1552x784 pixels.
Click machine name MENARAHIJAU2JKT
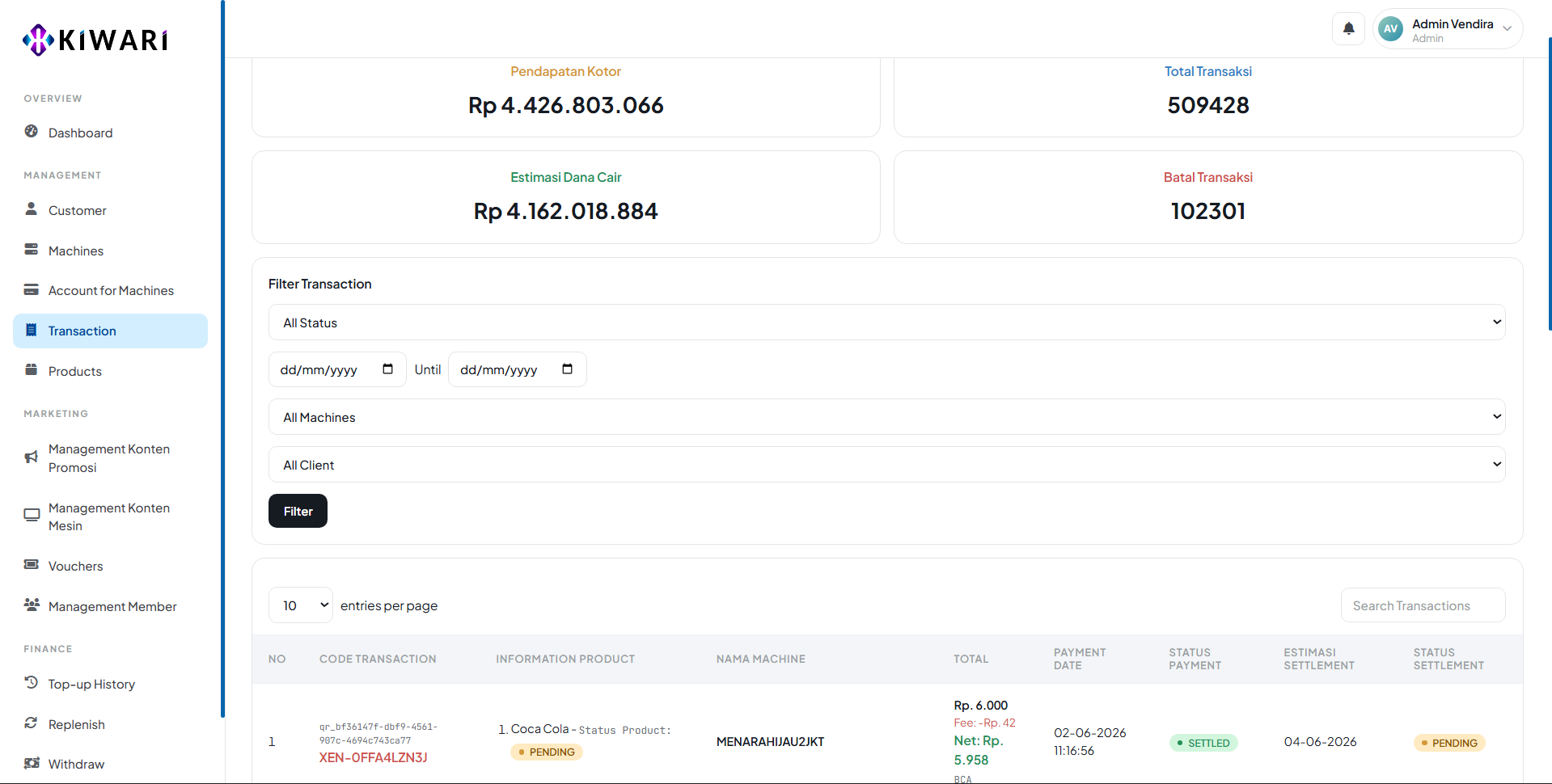tap(770, 741)
